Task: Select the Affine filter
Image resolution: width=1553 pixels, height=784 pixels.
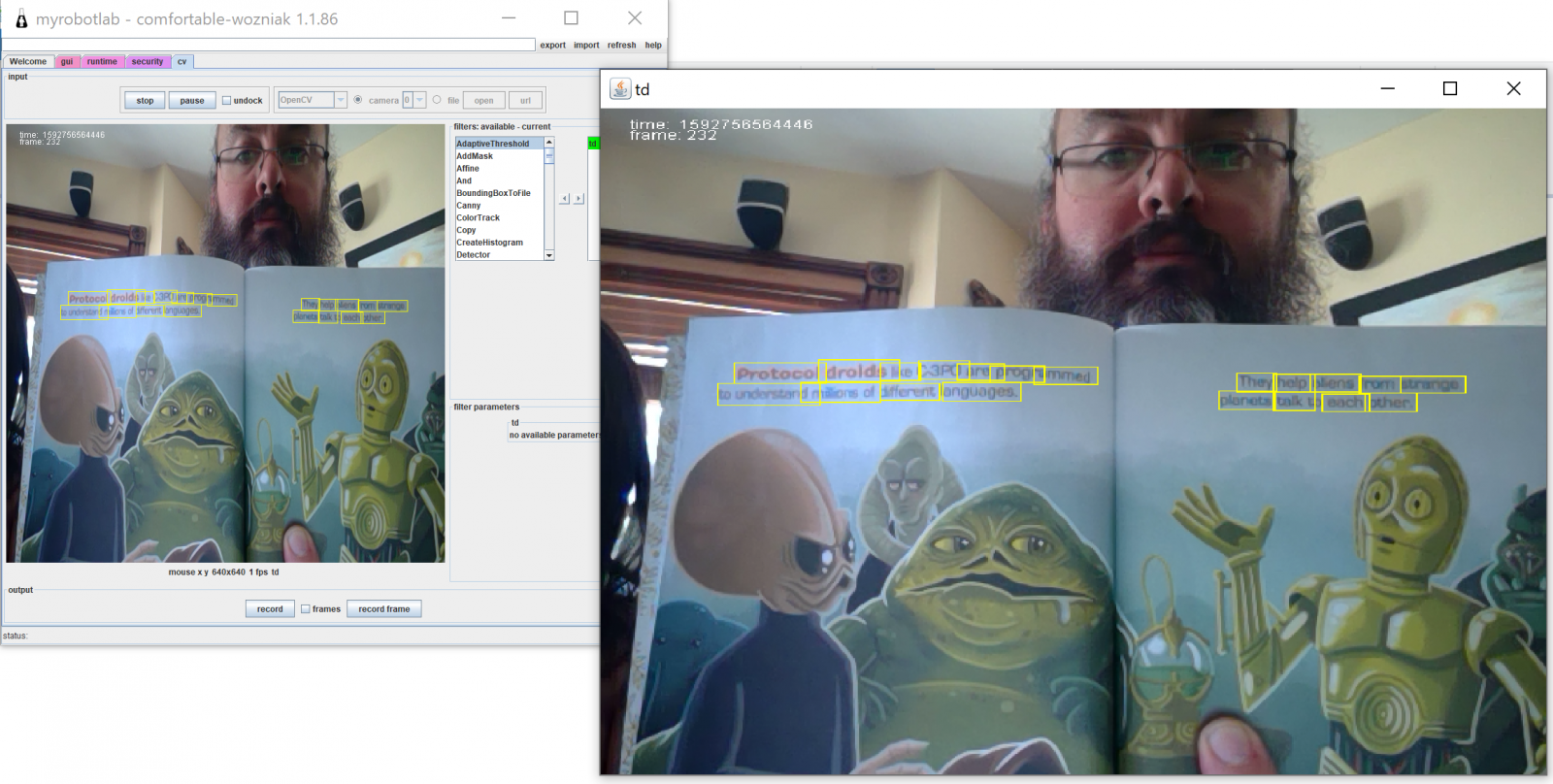Action: pyautogui.click(x=500, y=169)
